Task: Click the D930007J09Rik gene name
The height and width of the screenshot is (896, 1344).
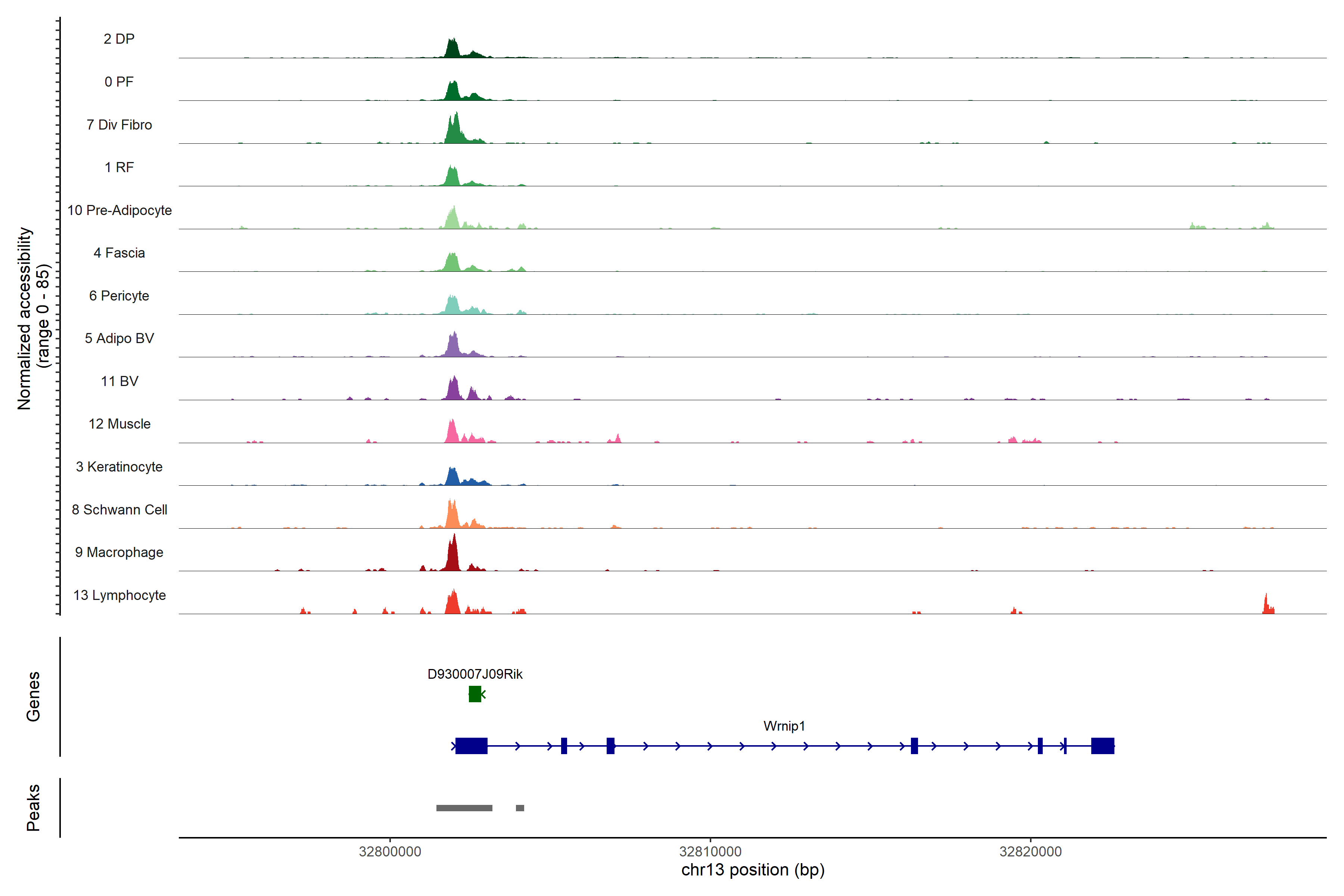Action: click(475, 674)
